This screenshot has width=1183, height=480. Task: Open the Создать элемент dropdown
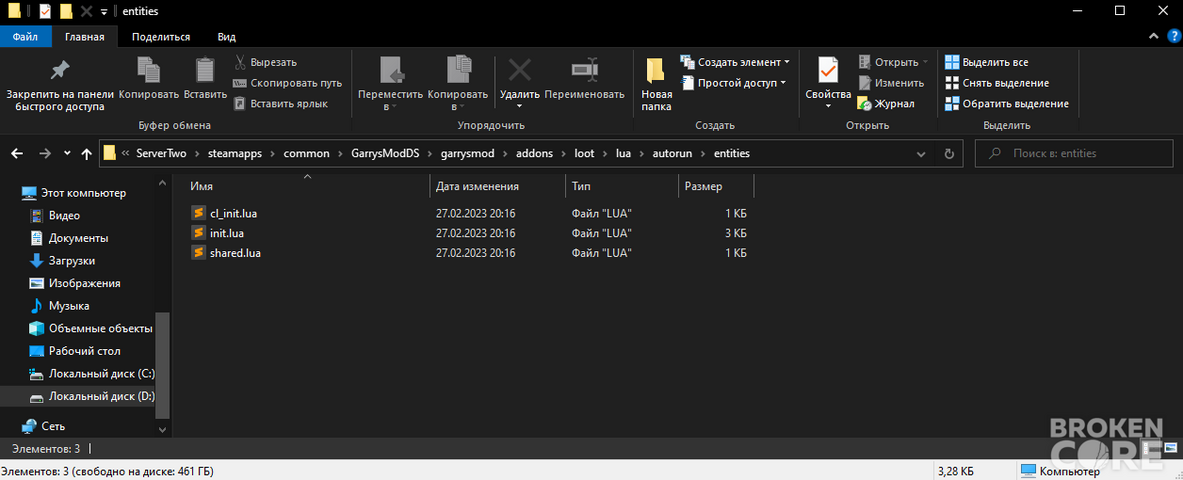(x=735, y=62)
